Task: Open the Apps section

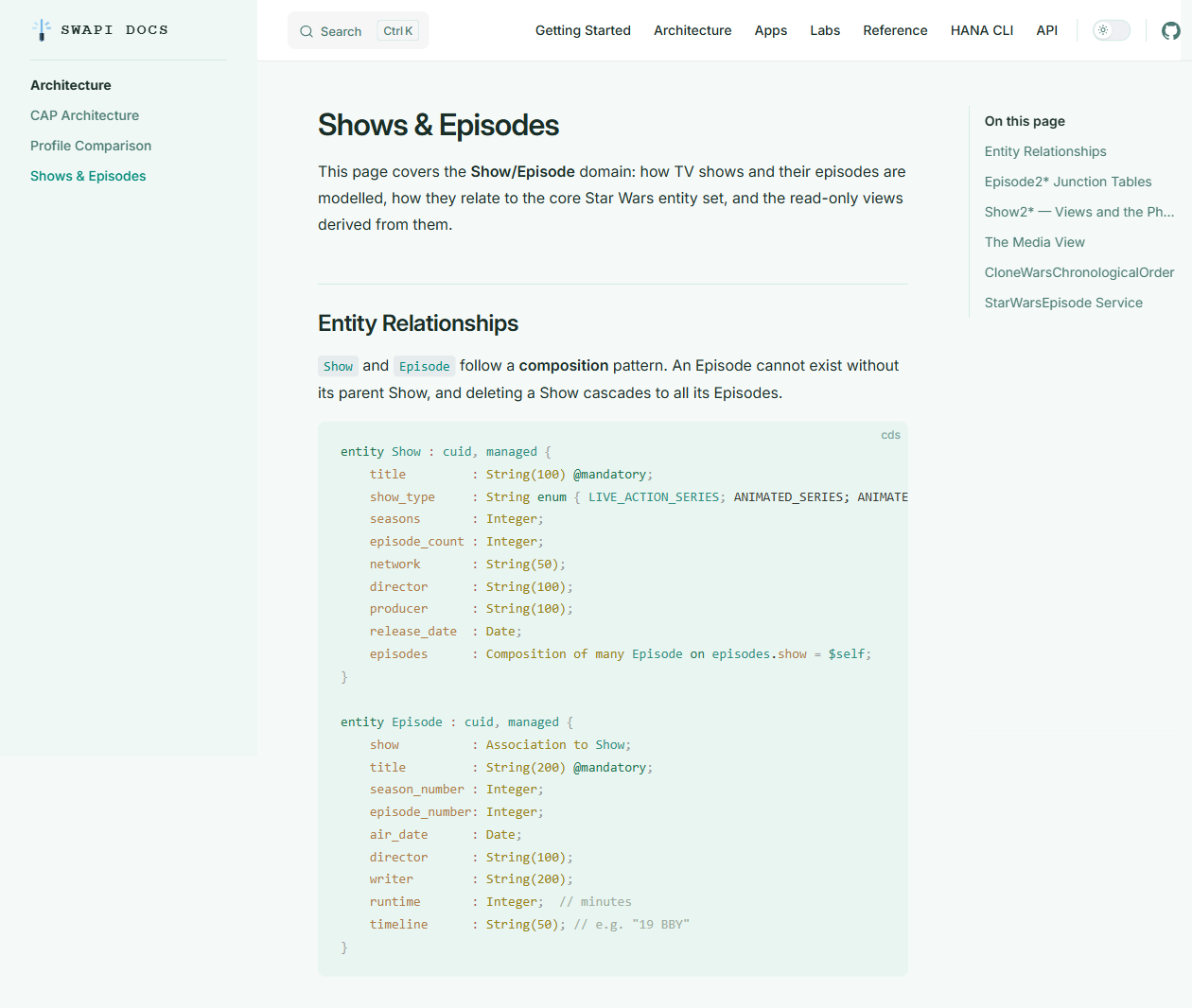Action: click(771, 30)
